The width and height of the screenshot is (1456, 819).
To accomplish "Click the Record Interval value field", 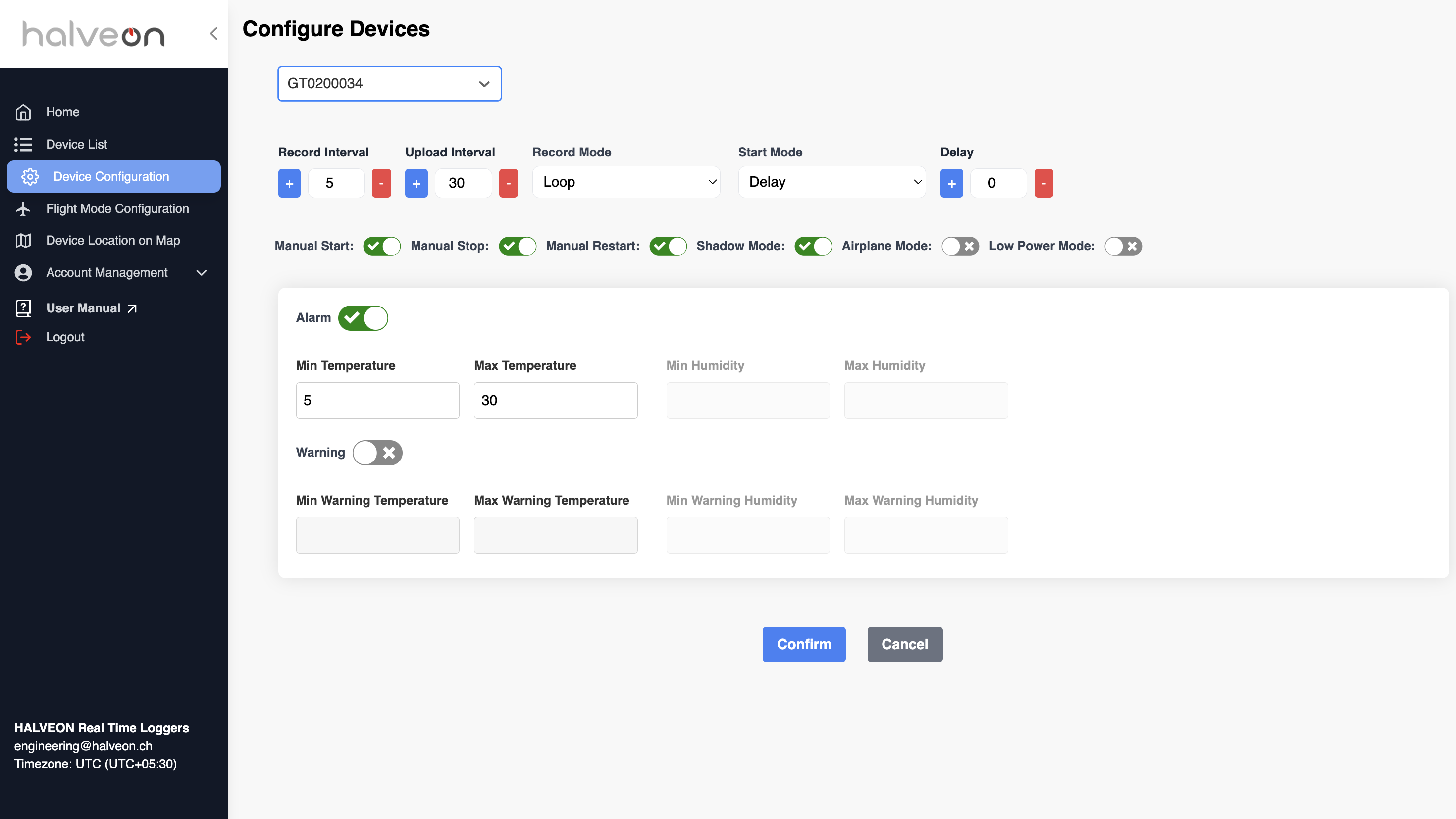I will (x=336, y=183).
